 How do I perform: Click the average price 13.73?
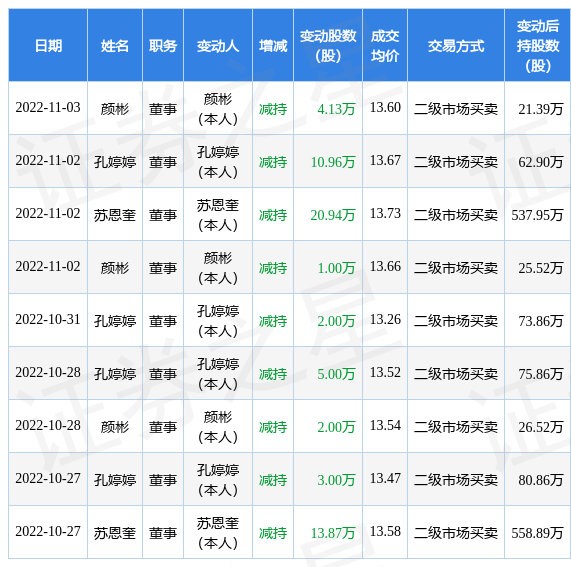[x=385, y=213]
